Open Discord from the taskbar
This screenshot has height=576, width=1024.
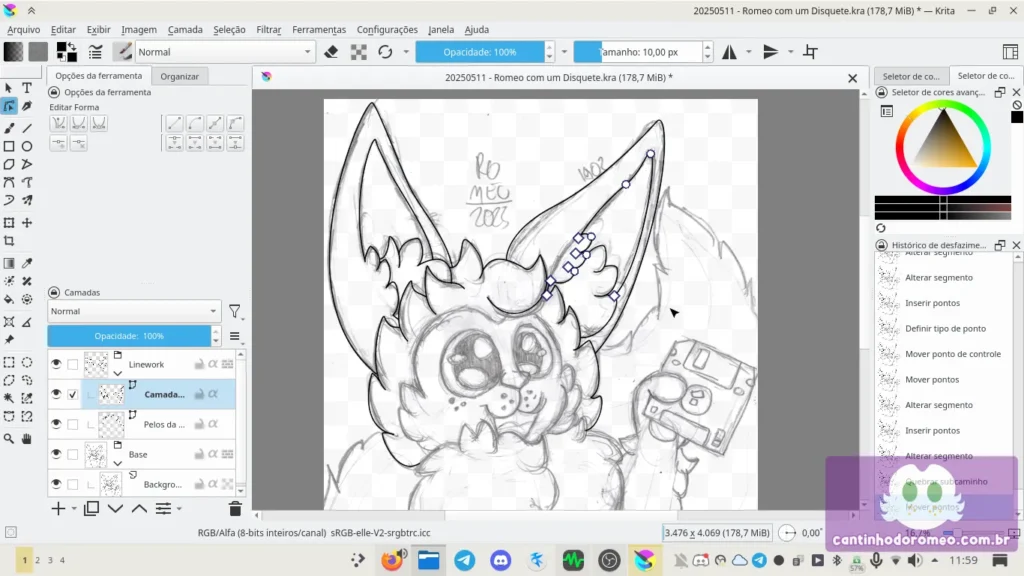pos(501,560)
